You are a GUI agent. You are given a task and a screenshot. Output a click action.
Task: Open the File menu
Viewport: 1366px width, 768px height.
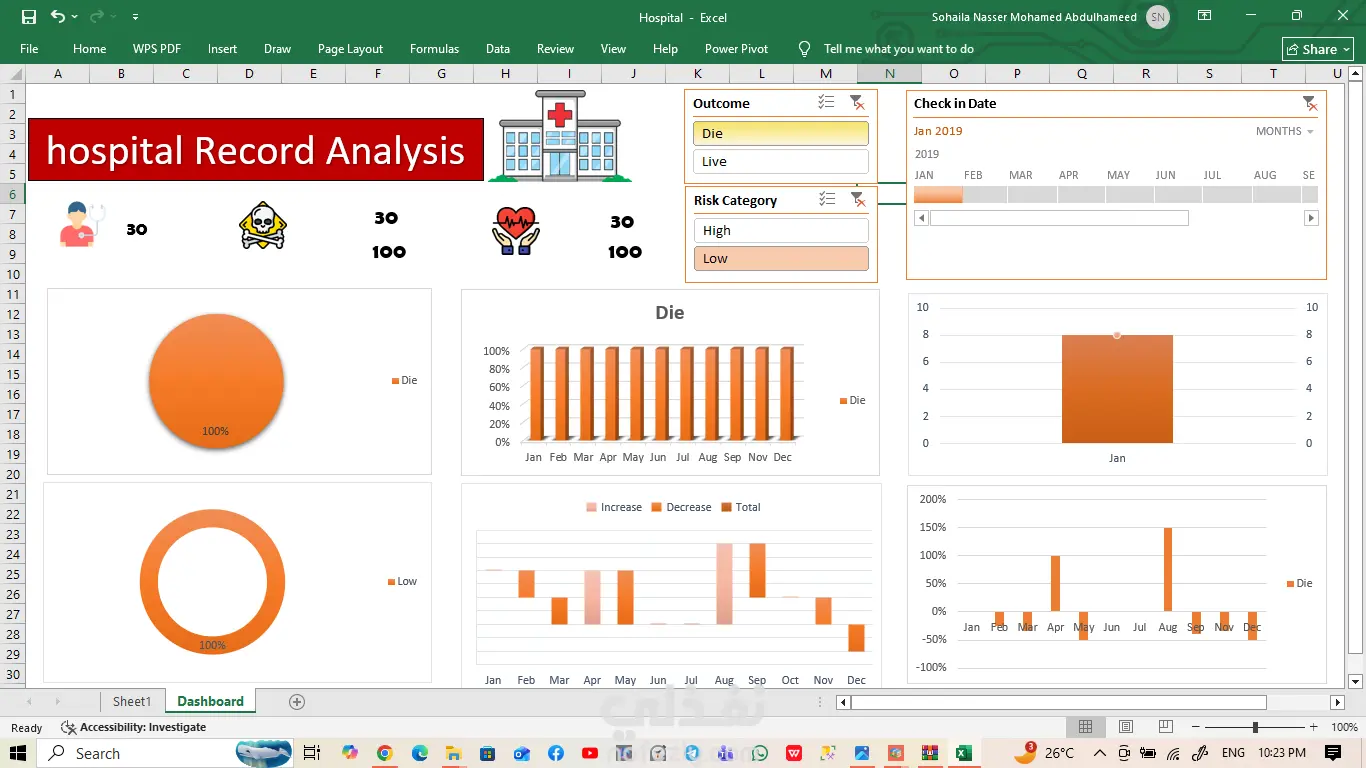tap(29, 48)
